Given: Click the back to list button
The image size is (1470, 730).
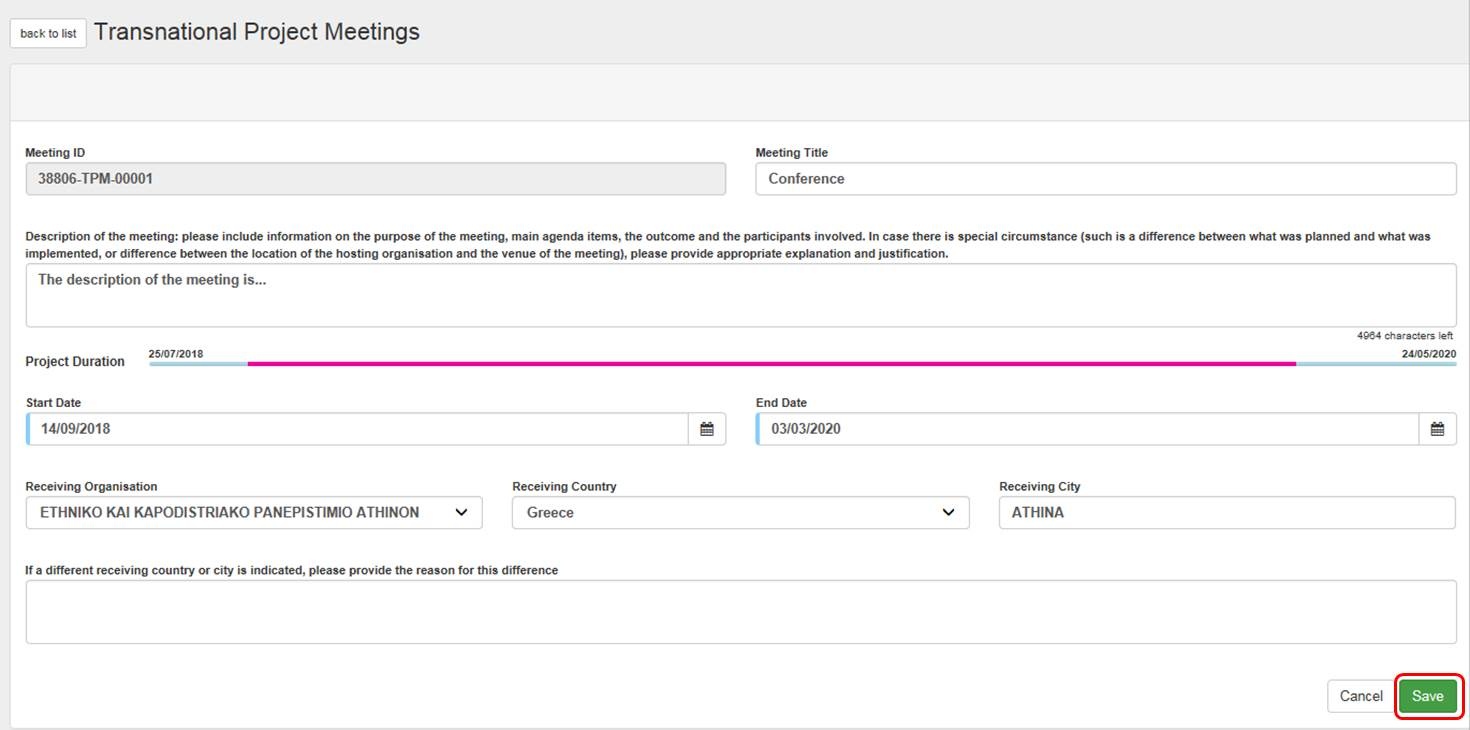Looking at the screenshot, I should pyautogui.click(x=48, y=33).
